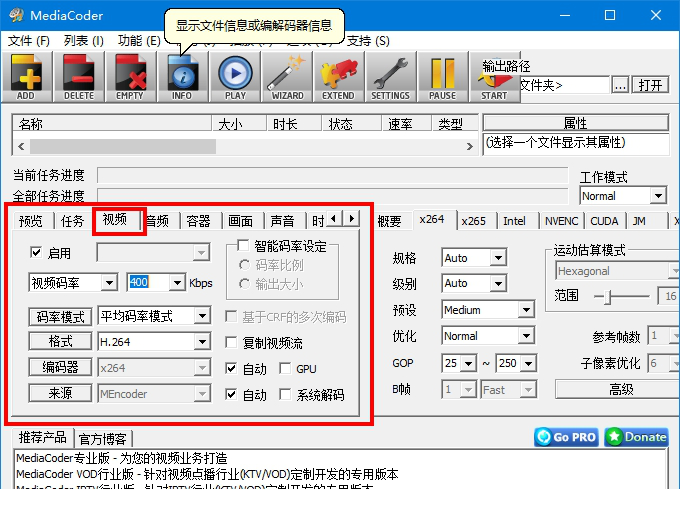Click the 高级 advanced button
The height and width of the screenshot is (508, 680).
point(620,389)
